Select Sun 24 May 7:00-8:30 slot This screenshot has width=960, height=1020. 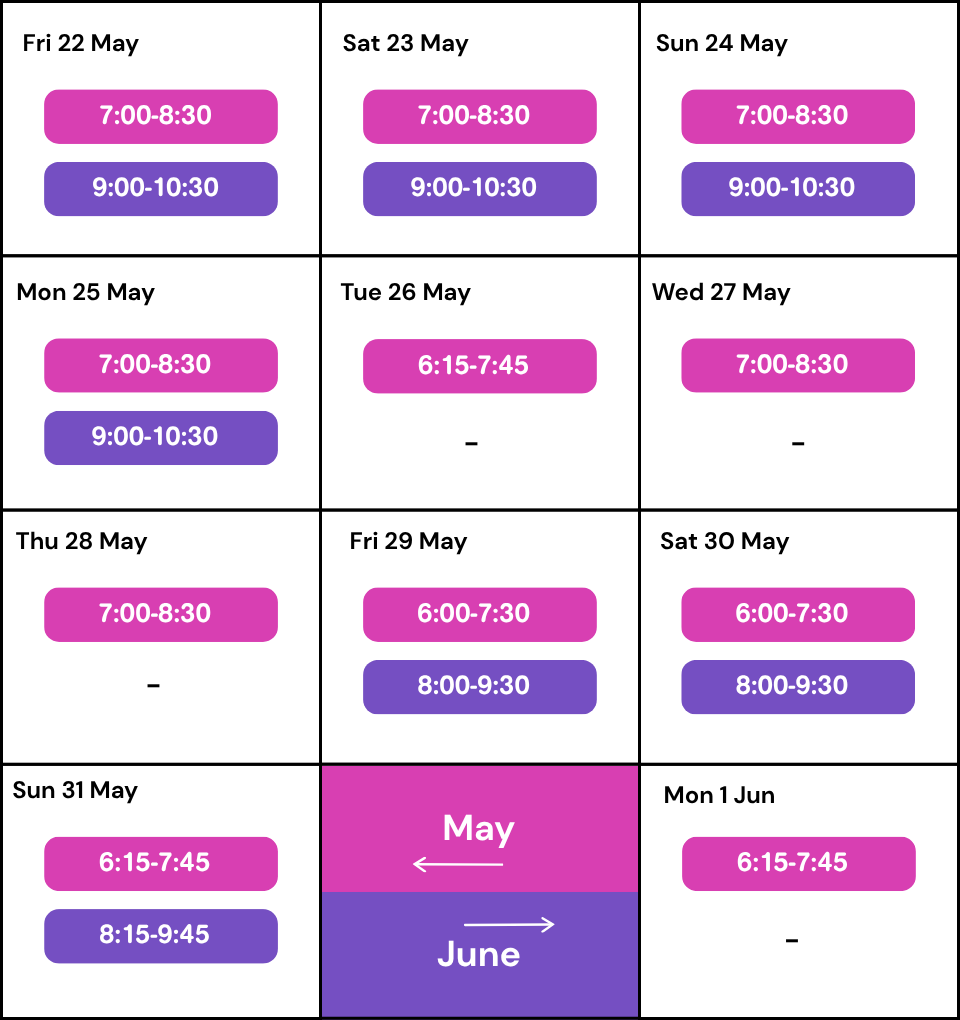pyautogui.click(x=797, y=116)
